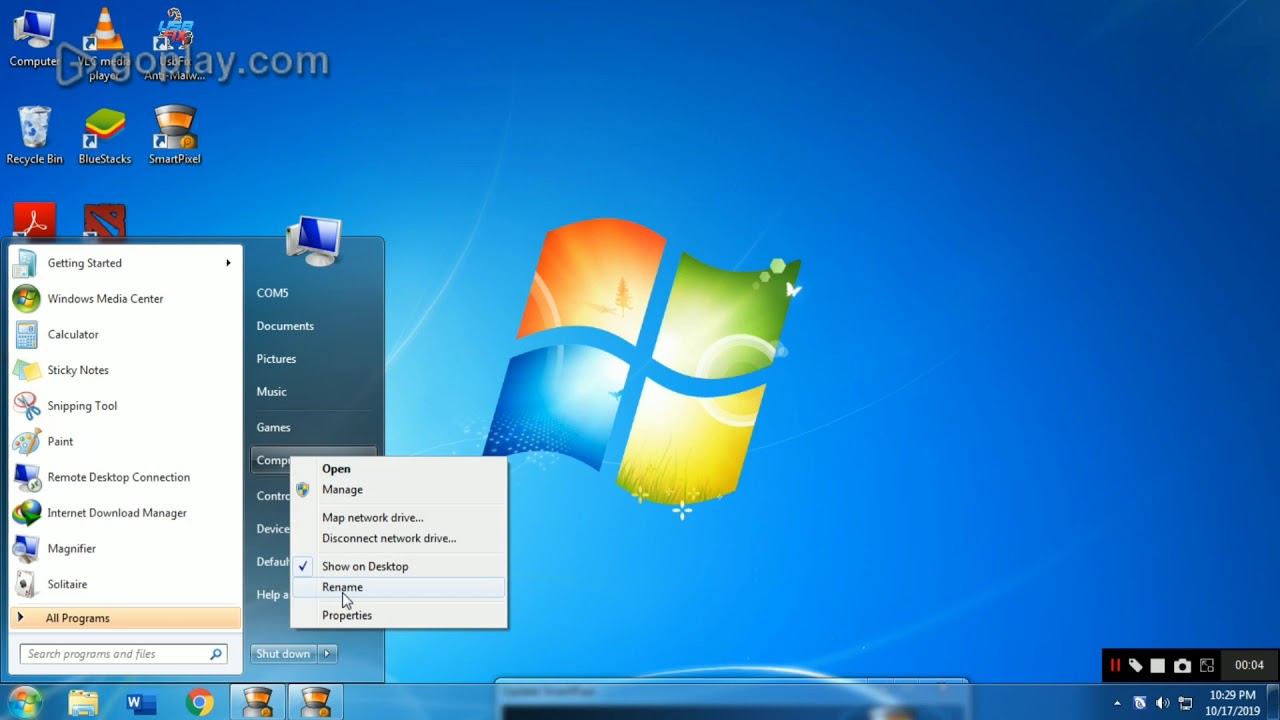Click the recorder window resize icon
The image size is (1280, 720).
pos(1207,665)
